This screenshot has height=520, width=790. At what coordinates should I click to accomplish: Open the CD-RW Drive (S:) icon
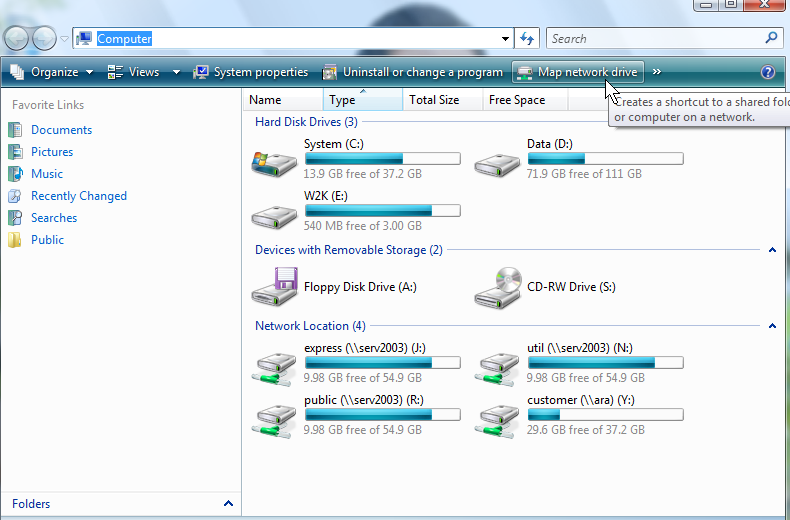(497, 287)
